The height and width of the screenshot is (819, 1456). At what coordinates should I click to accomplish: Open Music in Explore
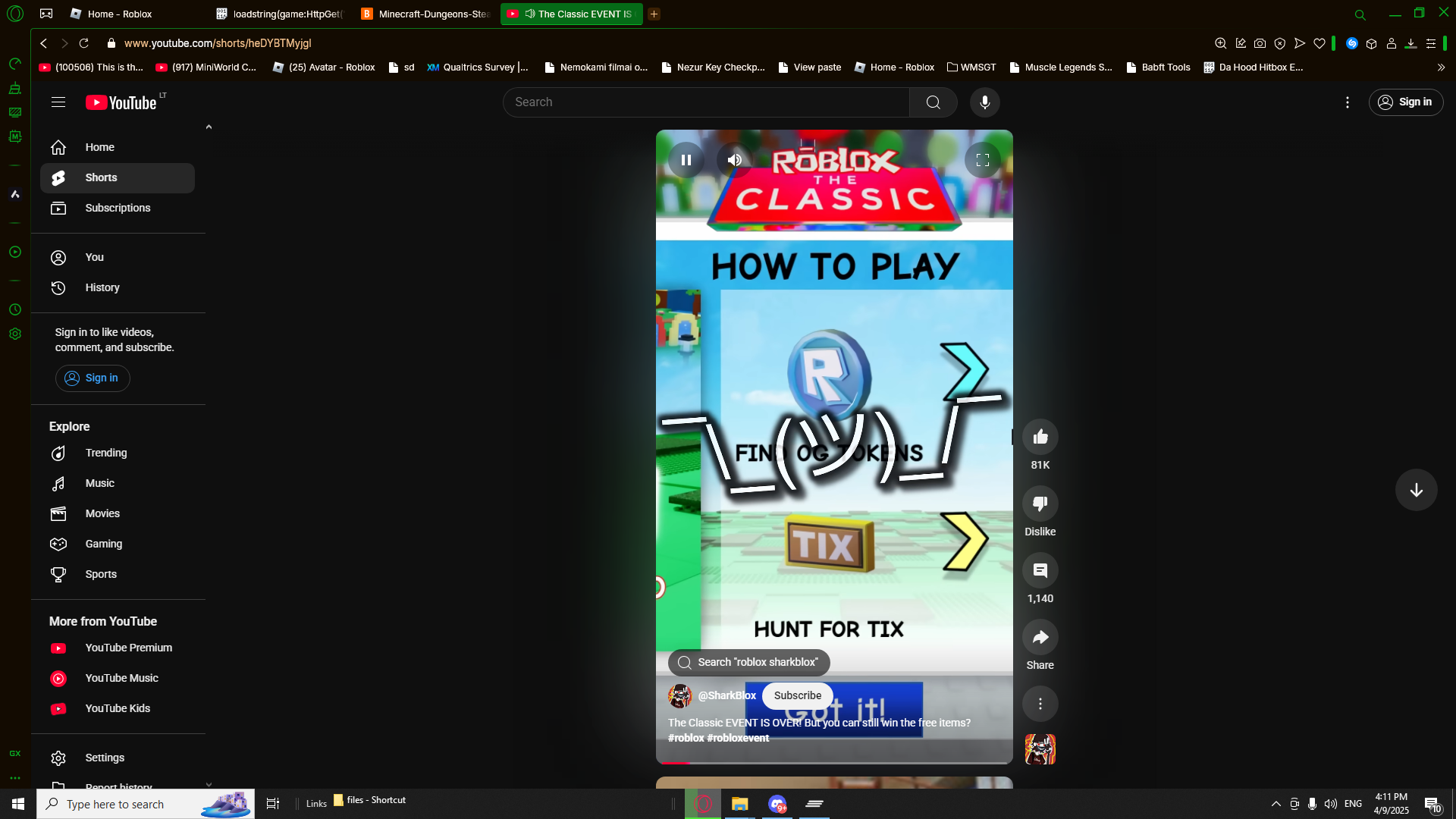pyautogui.click(x=118, y=483)
